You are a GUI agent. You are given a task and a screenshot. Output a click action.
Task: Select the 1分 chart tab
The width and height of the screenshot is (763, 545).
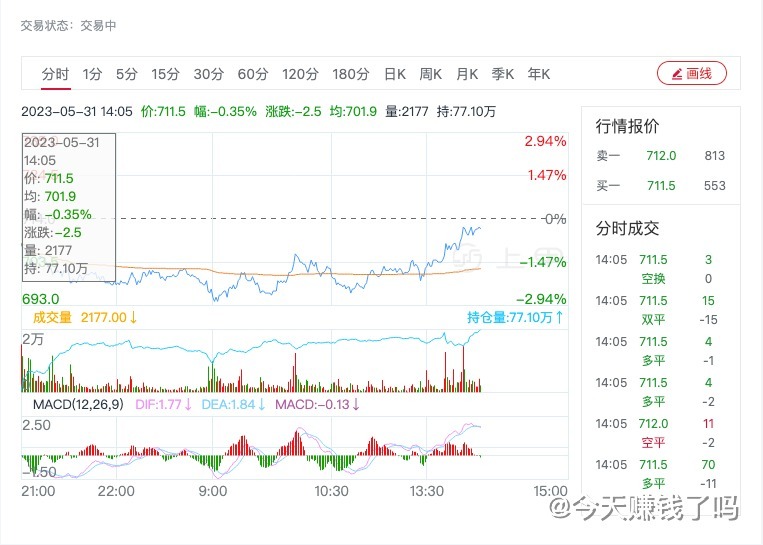[92, 74]
